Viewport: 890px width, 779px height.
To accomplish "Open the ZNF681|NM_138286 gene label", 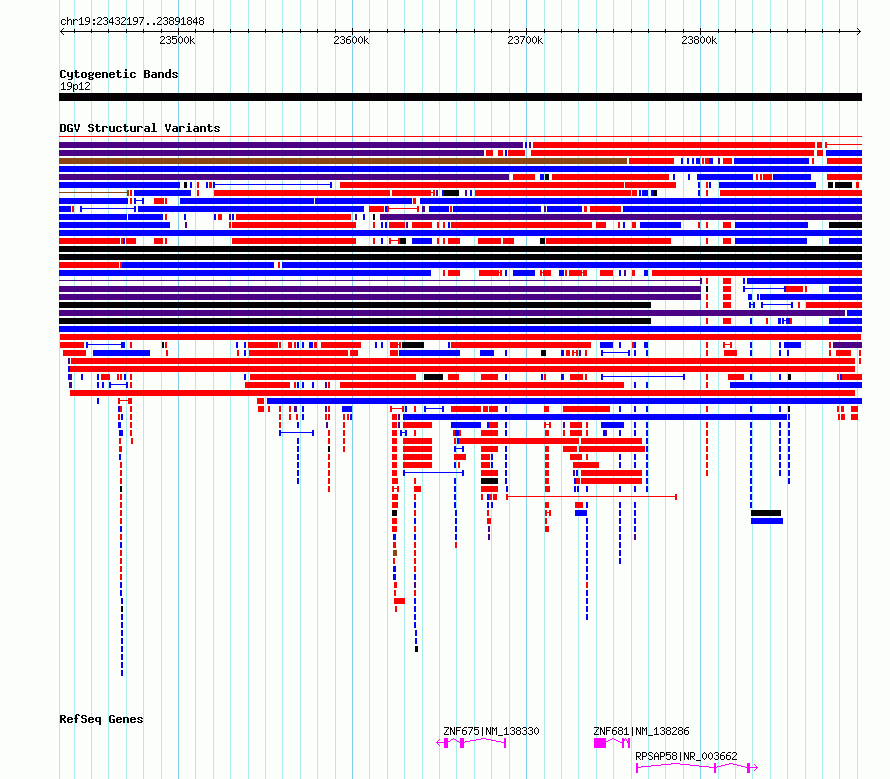I will click(x=641, y=731).
